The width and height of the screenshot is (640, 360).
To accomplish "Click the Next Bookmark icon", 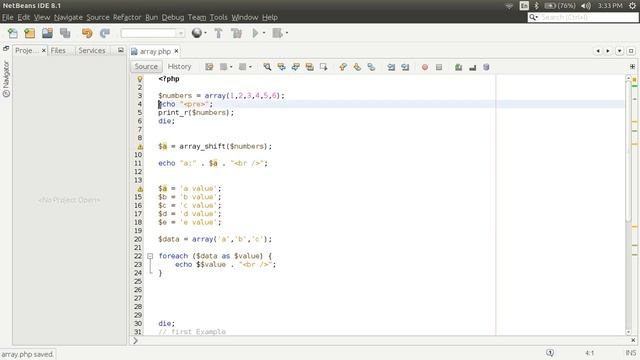I will 357,67.
